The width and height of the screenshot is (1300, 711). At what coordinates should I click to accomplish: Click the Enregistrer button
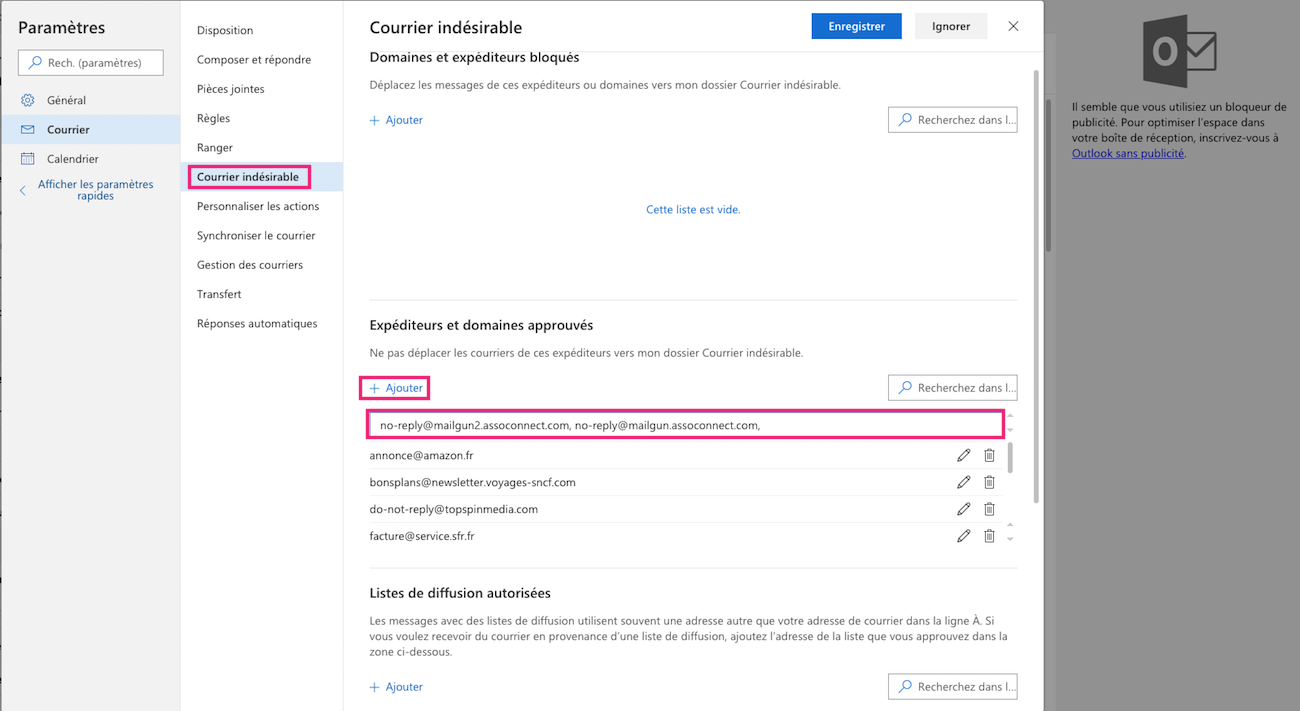[x=856, y=26]
